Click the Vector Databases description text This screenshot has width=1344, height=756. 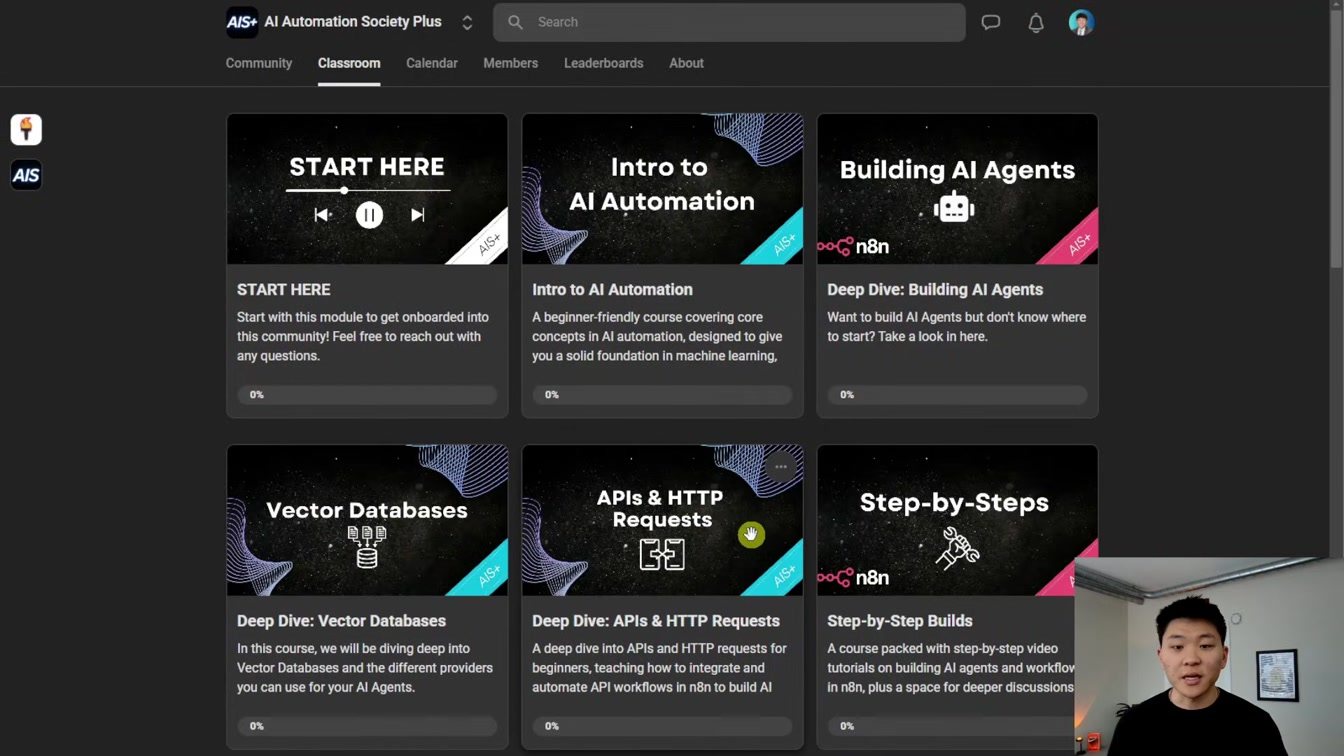pos(365,668)
